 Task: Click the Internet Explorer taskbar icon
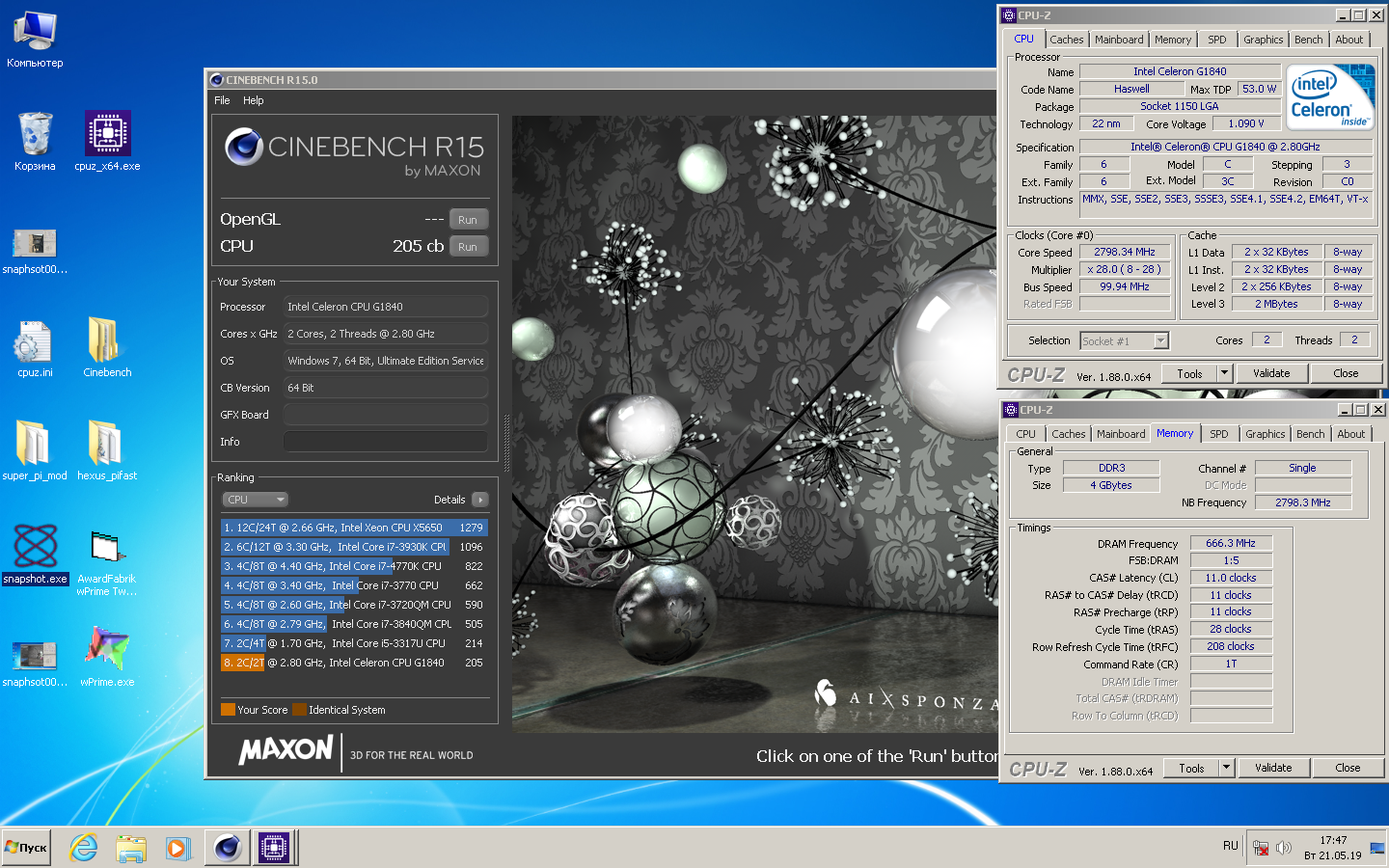[x=84, y=848]
